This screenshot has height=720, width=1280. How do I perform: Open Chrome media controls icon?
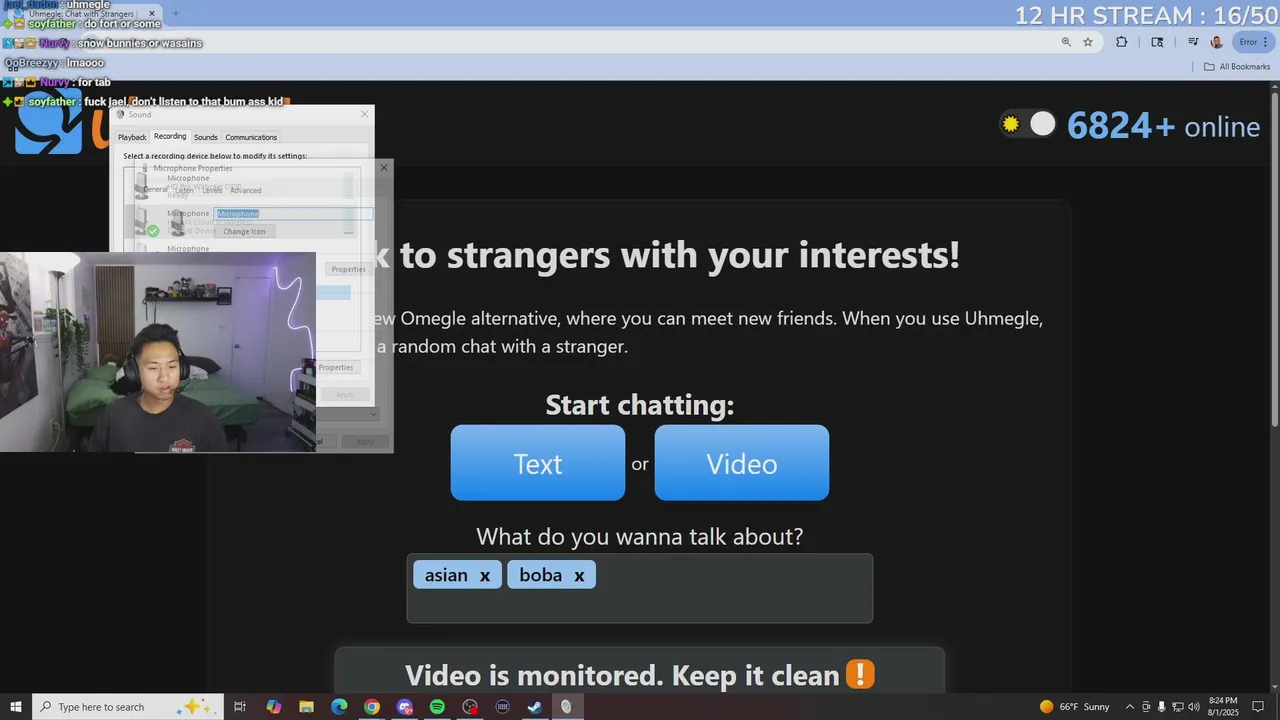pyautogui.click(x=1193, y=42)
